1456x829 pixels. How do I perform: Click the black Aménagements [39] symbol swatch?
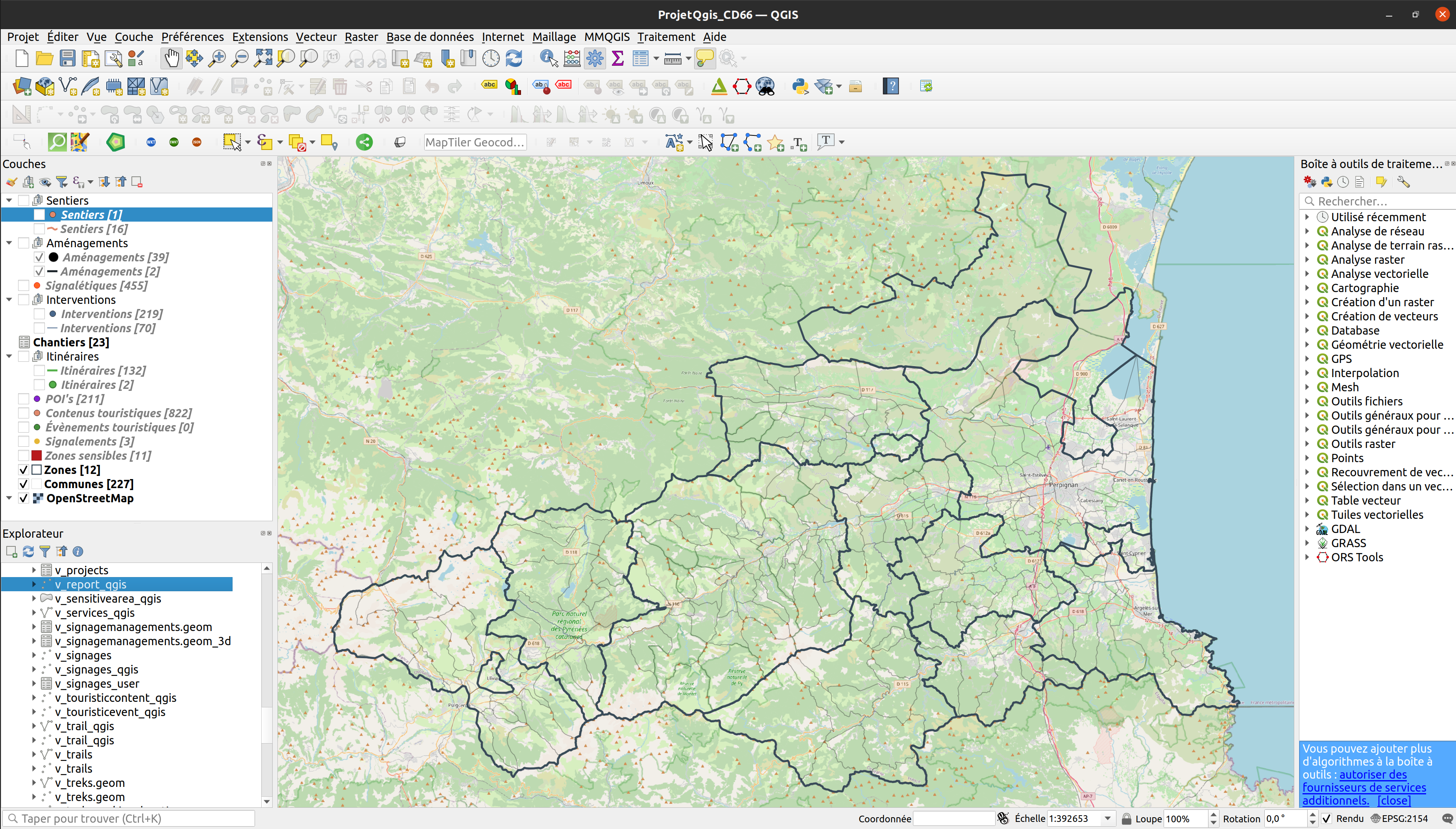pos(54,257)
